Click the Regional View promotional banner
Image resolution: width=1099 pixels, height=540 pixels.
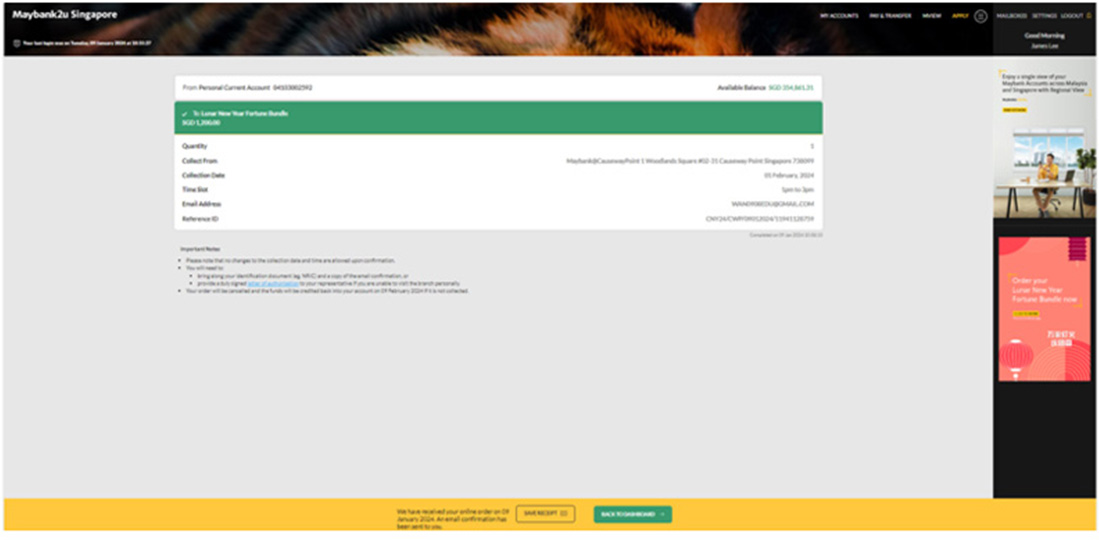click(x=1043, y=145)
